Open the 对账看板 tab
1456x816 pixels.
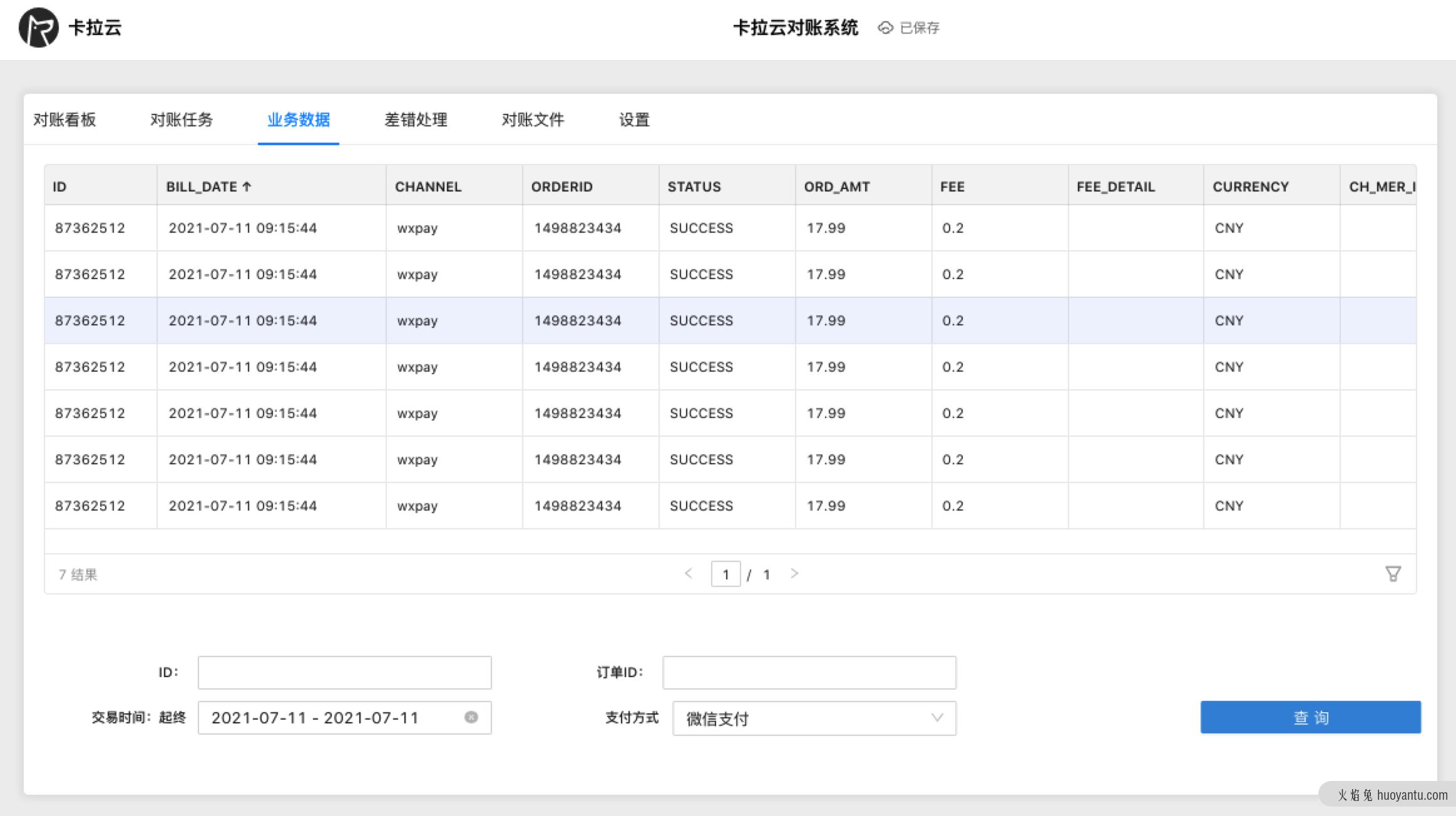[64, 120]
